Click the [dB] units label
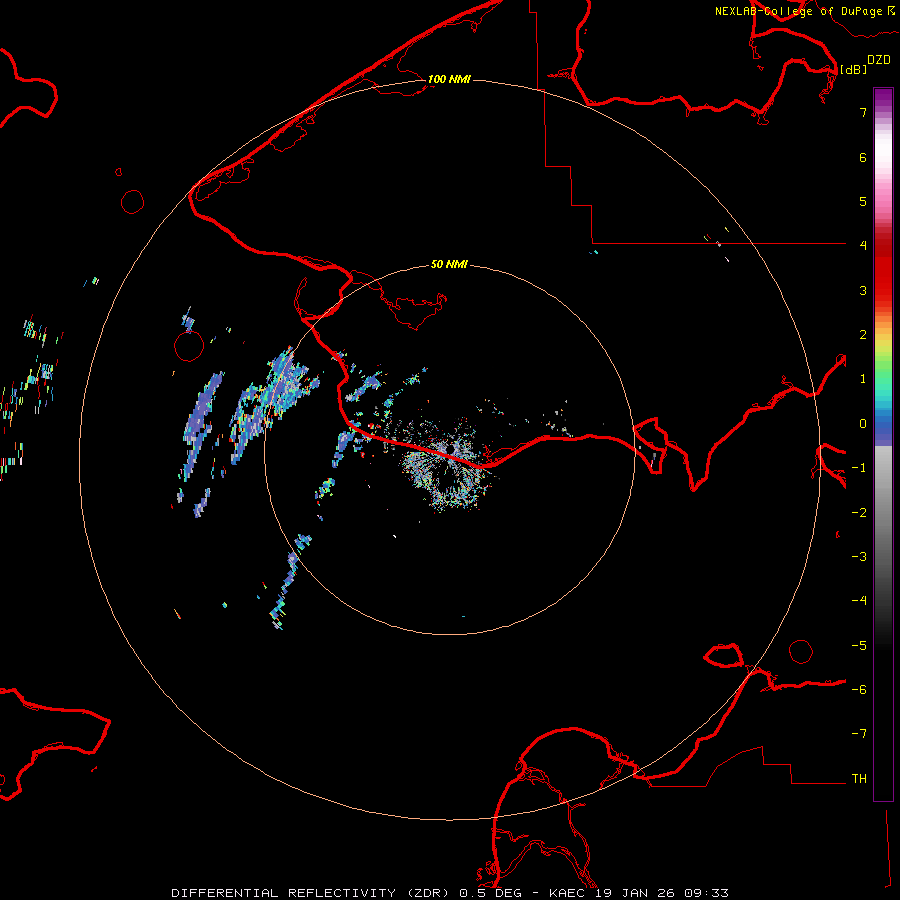900x900 pixels. [854, 69]
